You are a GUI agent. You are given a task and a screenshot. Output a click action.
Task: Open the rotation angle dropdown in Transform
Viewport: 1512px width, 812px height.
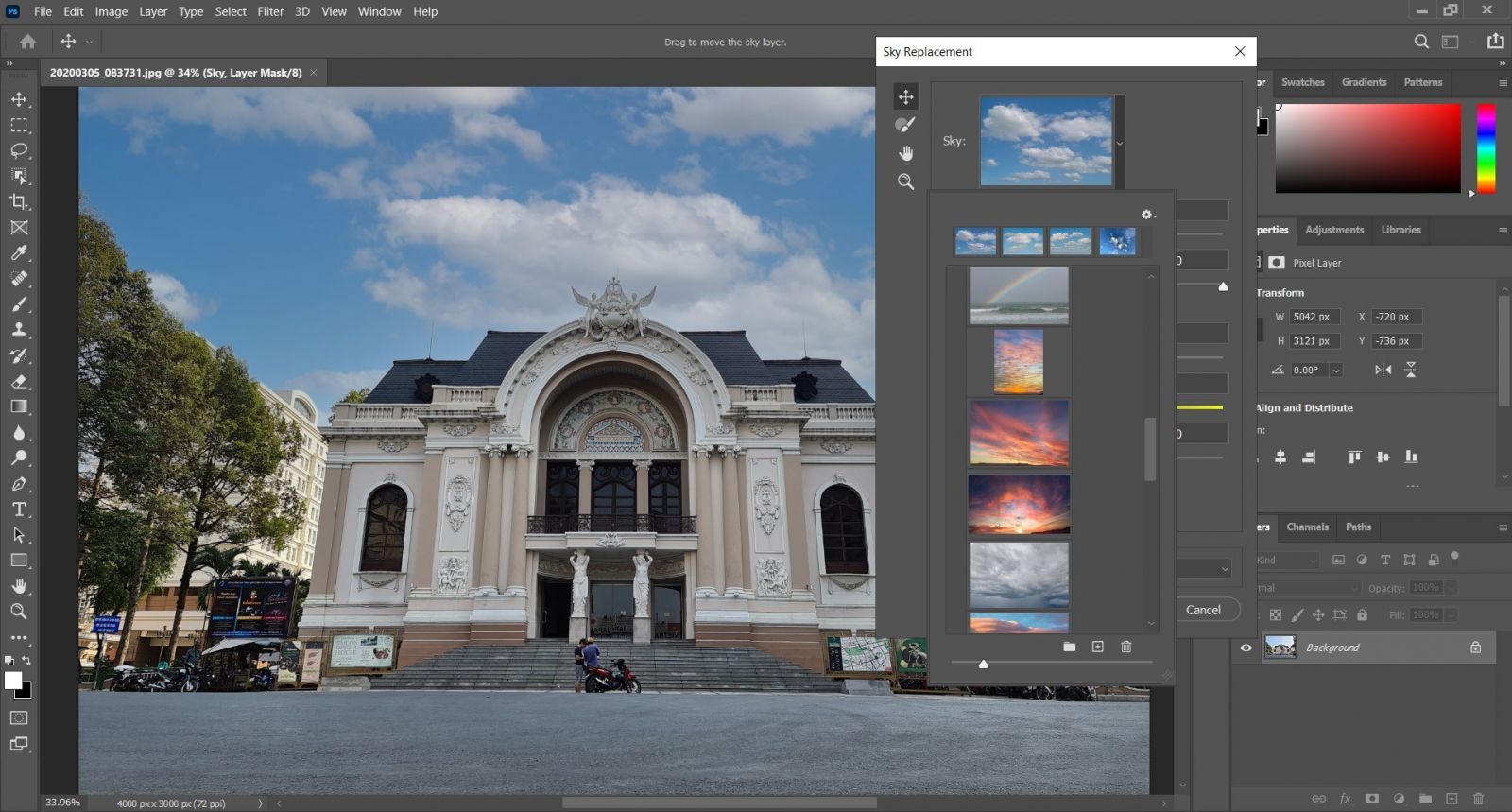click(x=1336, y=371)
